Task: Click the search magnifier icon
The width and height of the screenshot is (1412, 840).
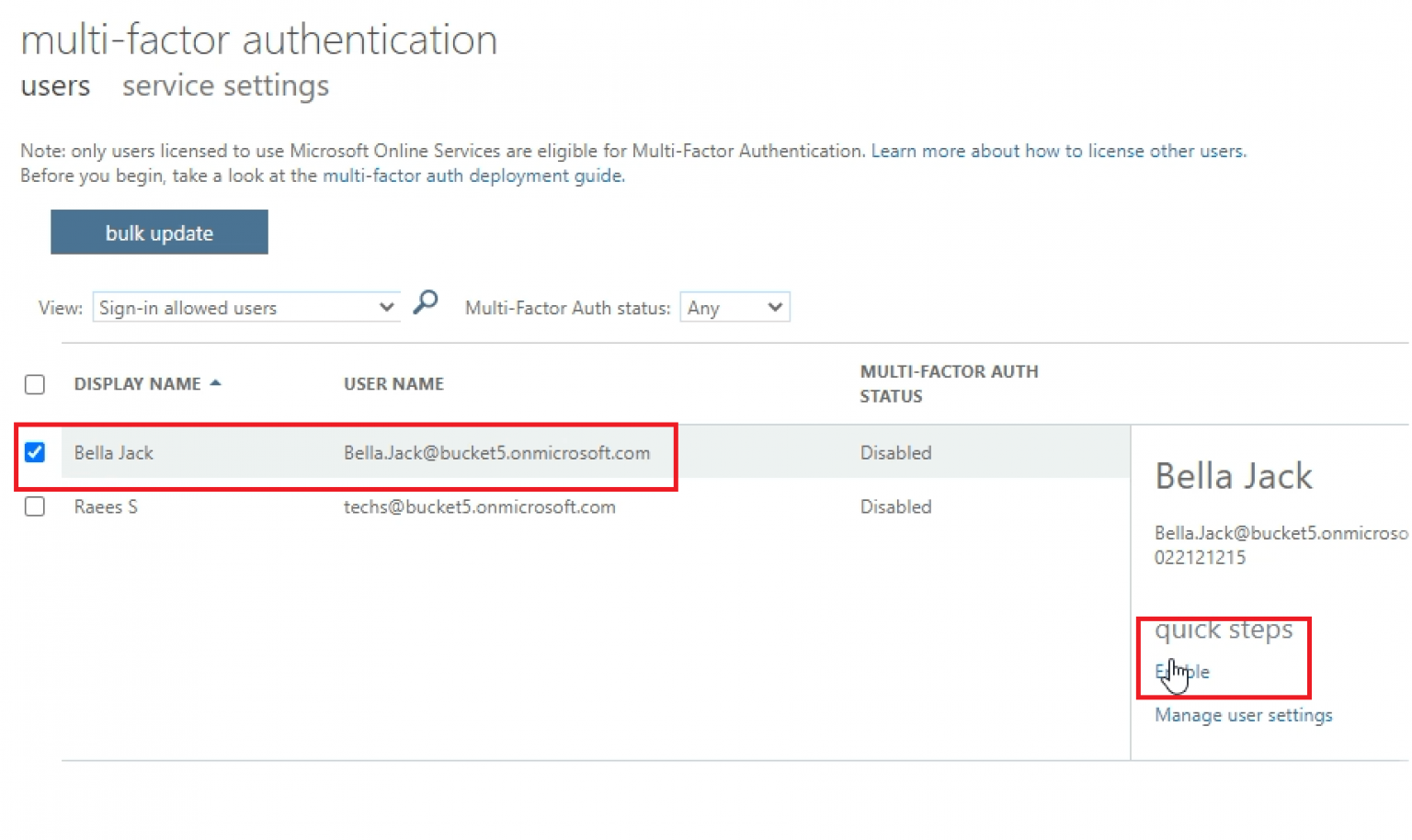Action: tap(424, 301)
